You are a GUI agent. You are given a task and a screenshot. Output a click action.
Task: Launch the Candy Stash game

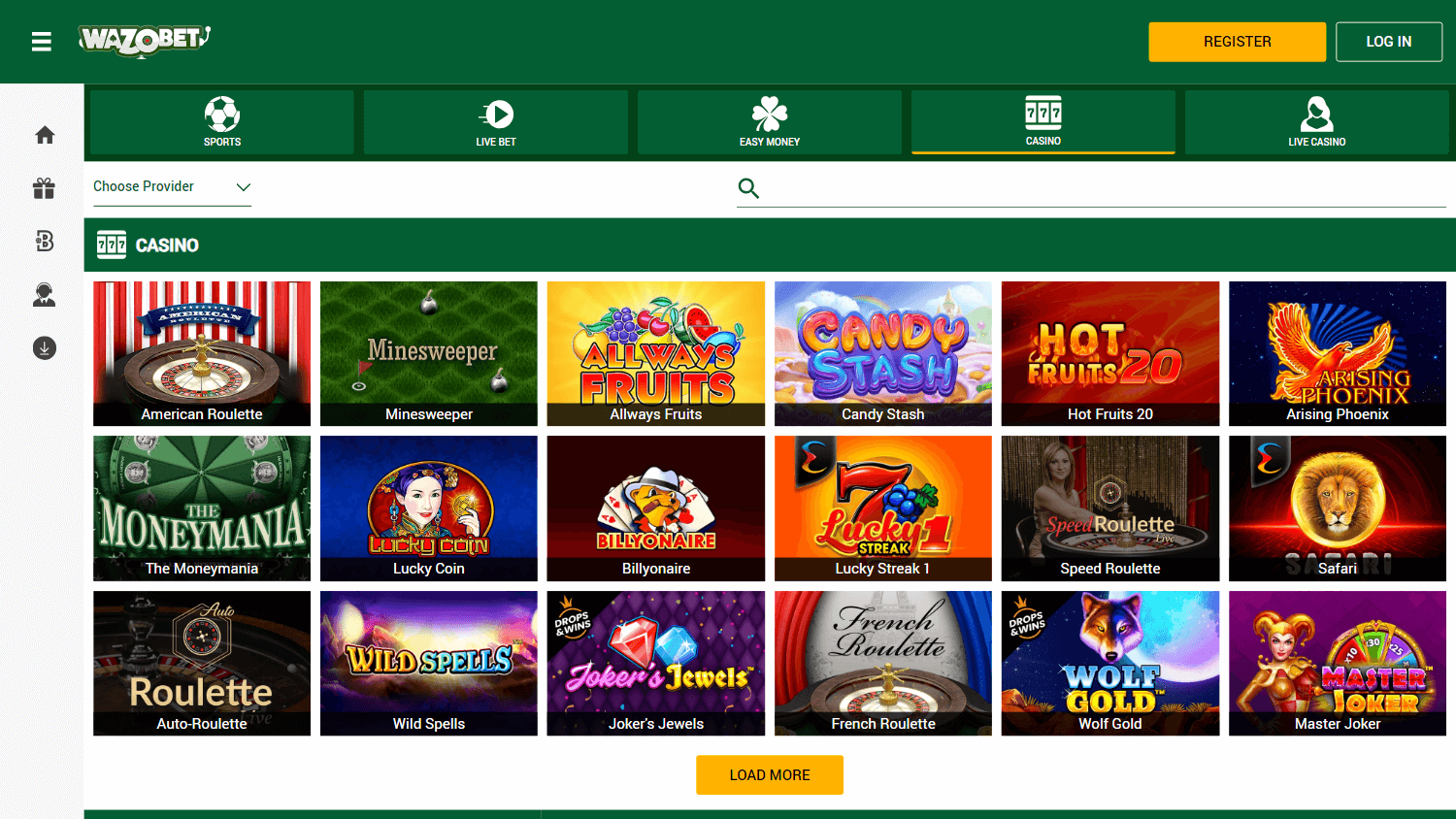point(883,353)
